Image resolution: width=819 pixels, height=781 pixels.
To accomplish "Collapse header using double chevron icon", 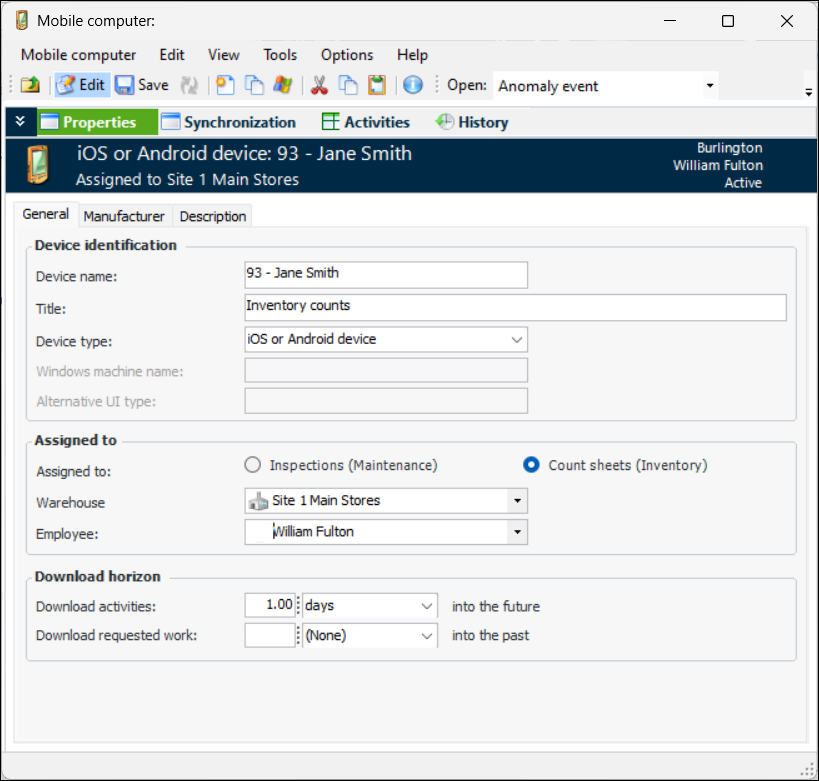I will click(x=20, y=122).
